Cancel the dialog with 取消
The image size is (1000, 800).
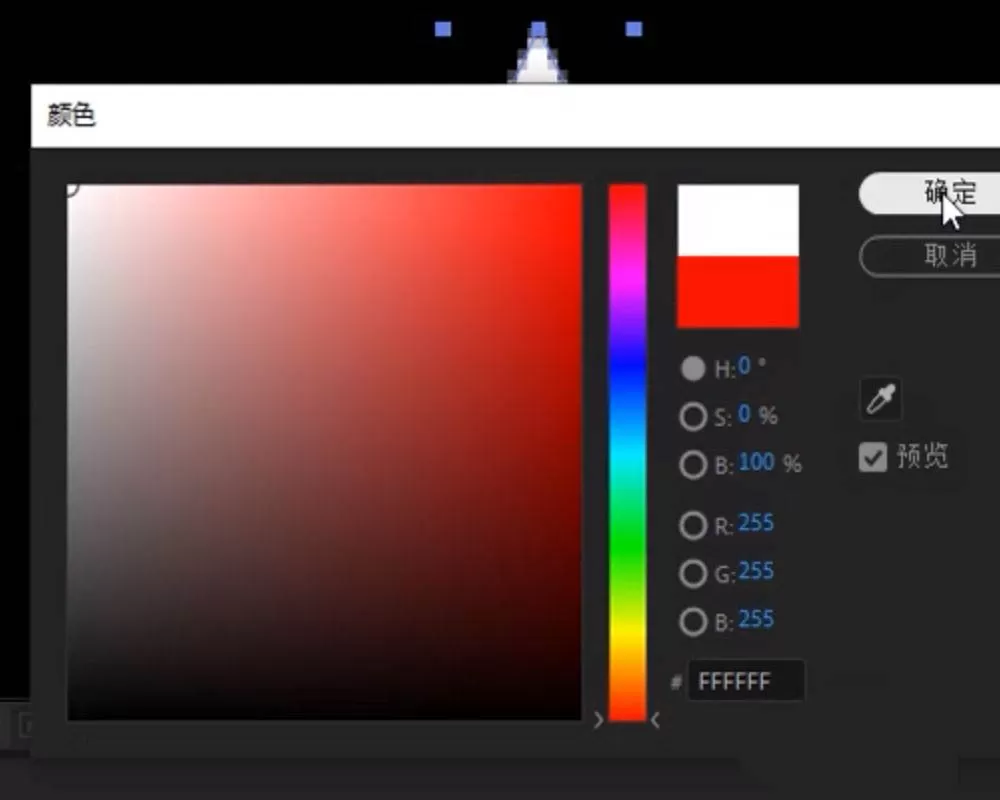point(931,256)
